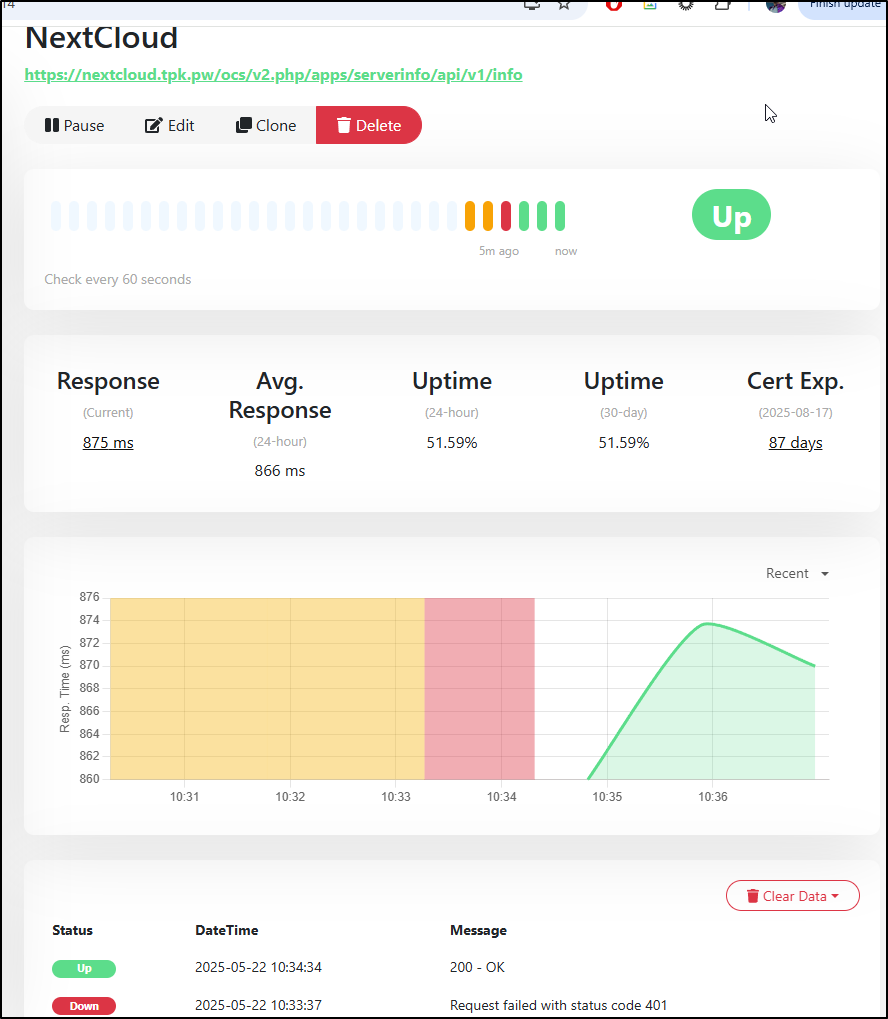This screenshot has width=888, height=1019.
Task: Click the trash icon in Clear Data
Action: (x=753, y=897)
